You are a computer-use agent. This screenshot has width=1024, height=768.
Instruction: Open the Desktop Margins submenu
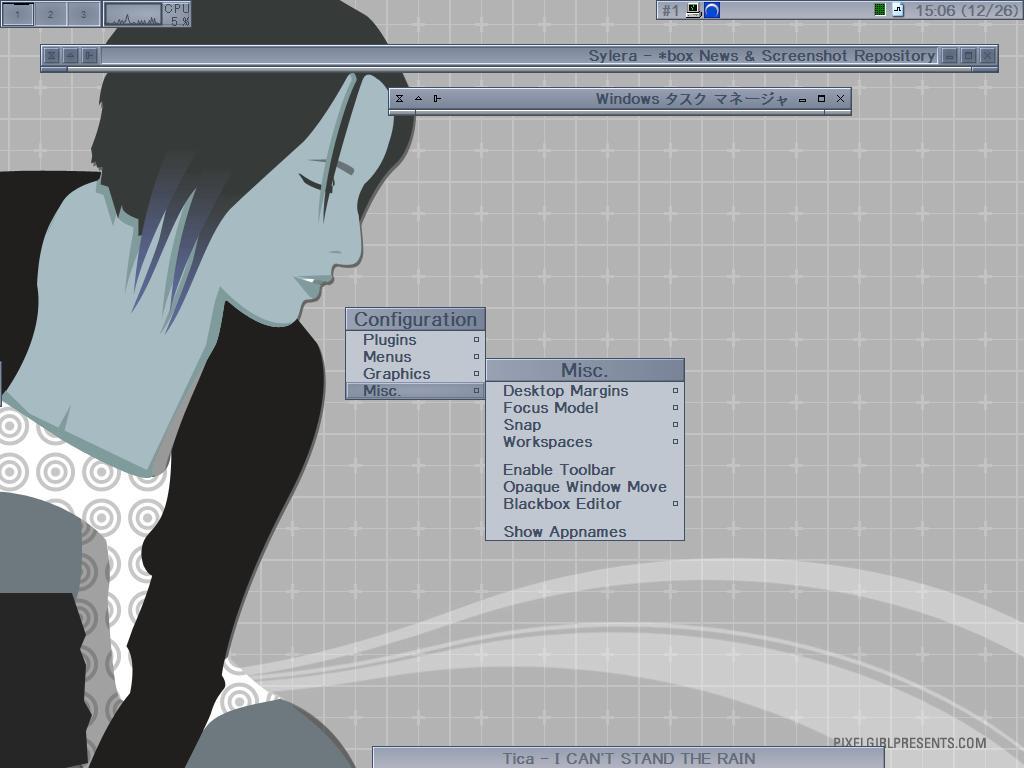point(584,391)
